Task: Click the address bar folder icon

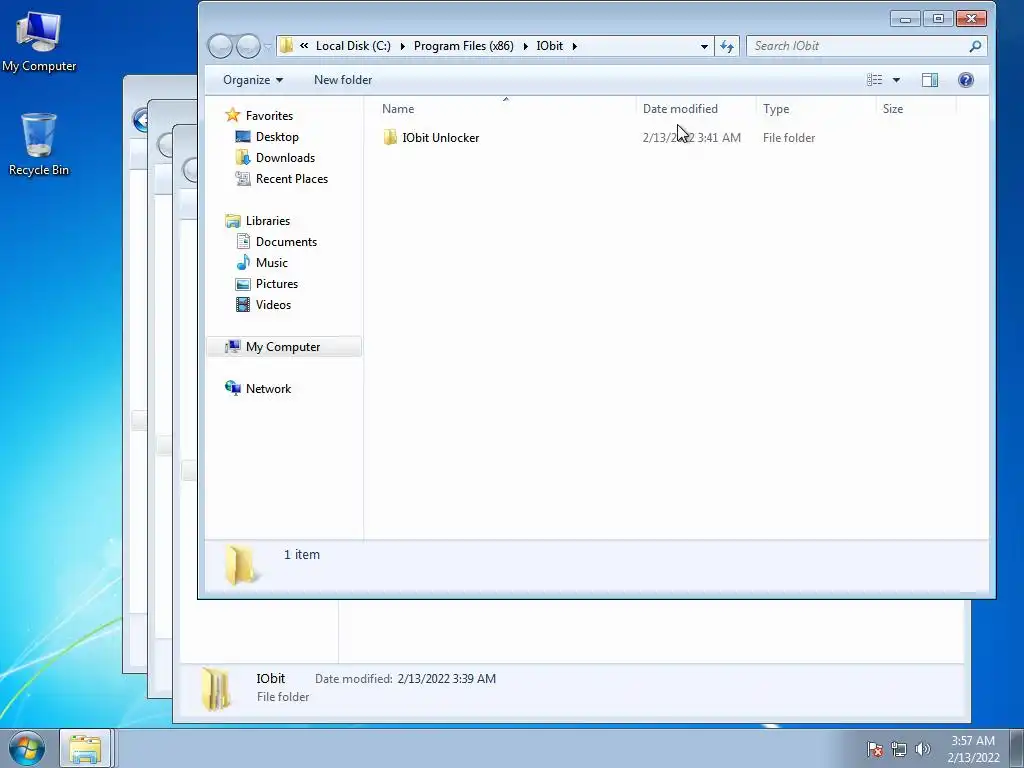Action: pos(286,46)
